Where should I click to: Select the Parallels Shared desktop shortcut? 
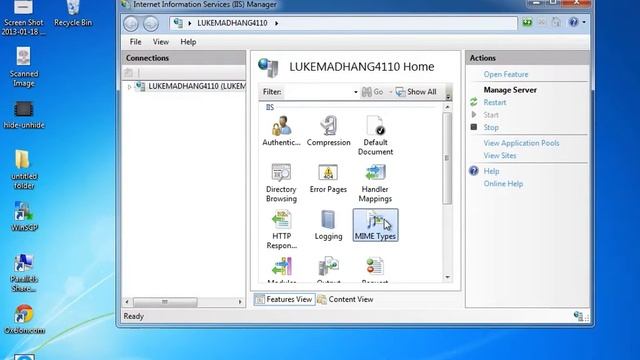[24, 273]
